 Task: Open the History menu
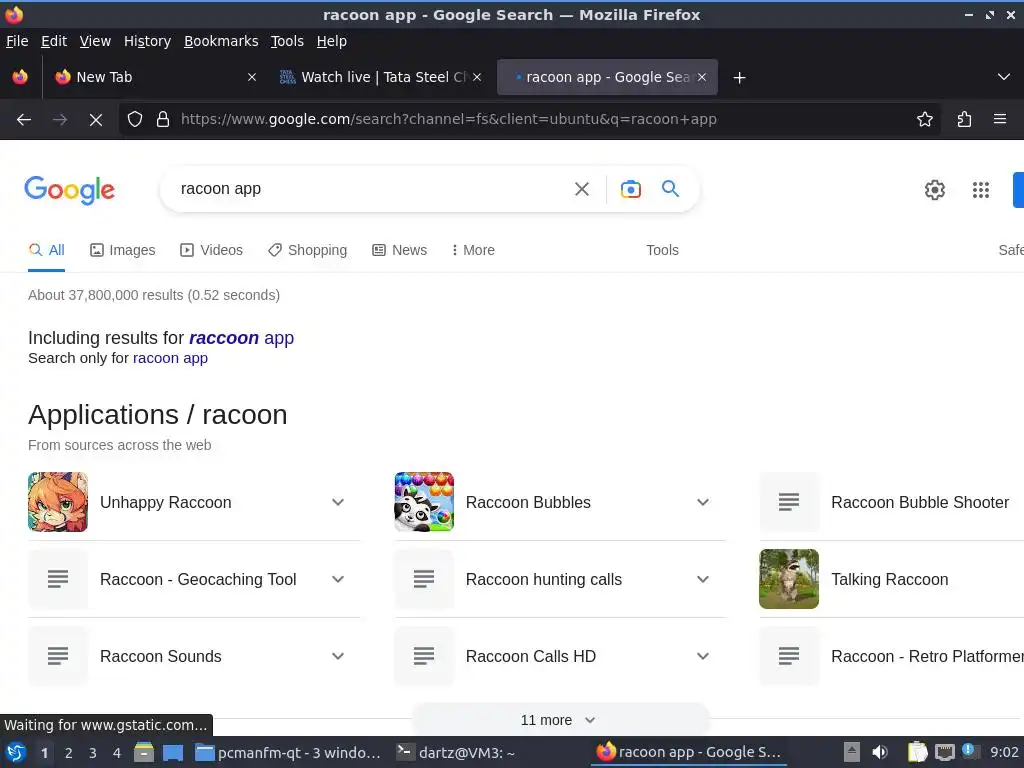pos(147,41)
